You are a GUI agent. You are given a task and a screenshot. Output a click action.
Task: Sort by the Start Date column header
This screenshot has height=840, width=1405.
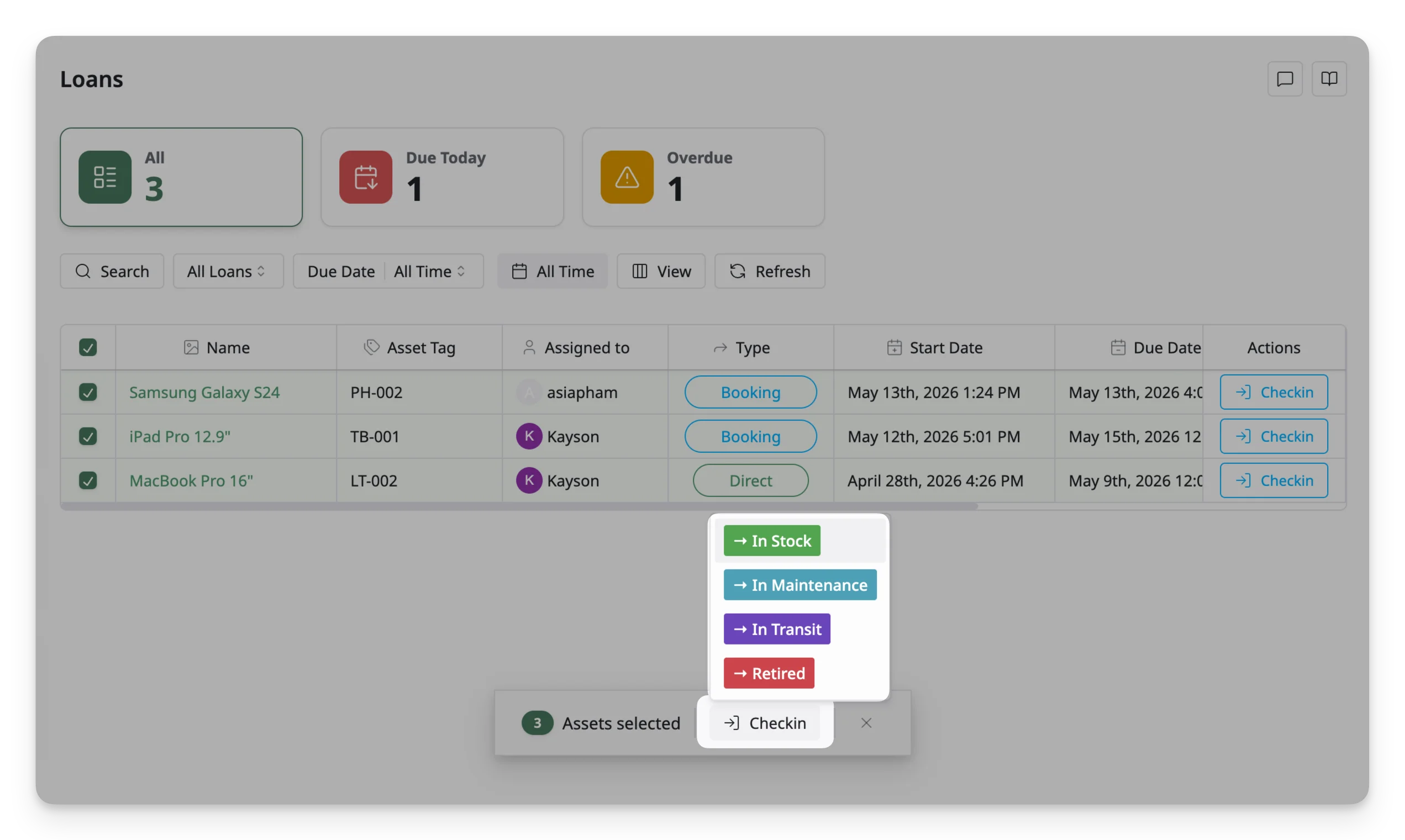[944, 347]
